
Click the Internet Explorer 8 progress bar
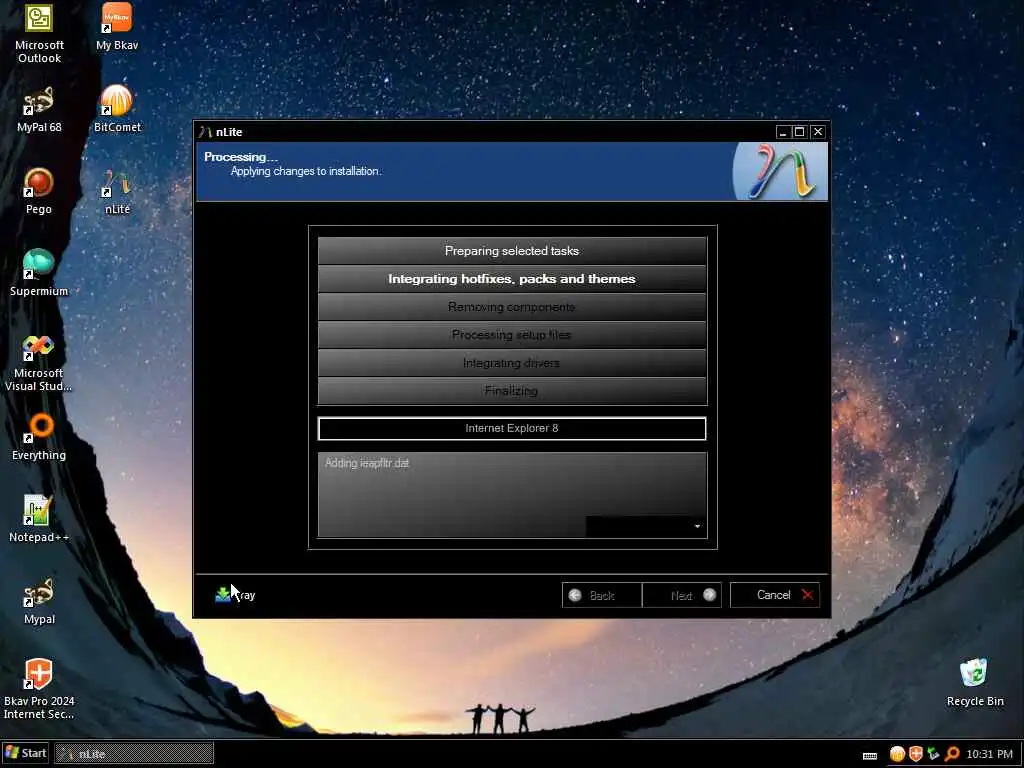512,428
